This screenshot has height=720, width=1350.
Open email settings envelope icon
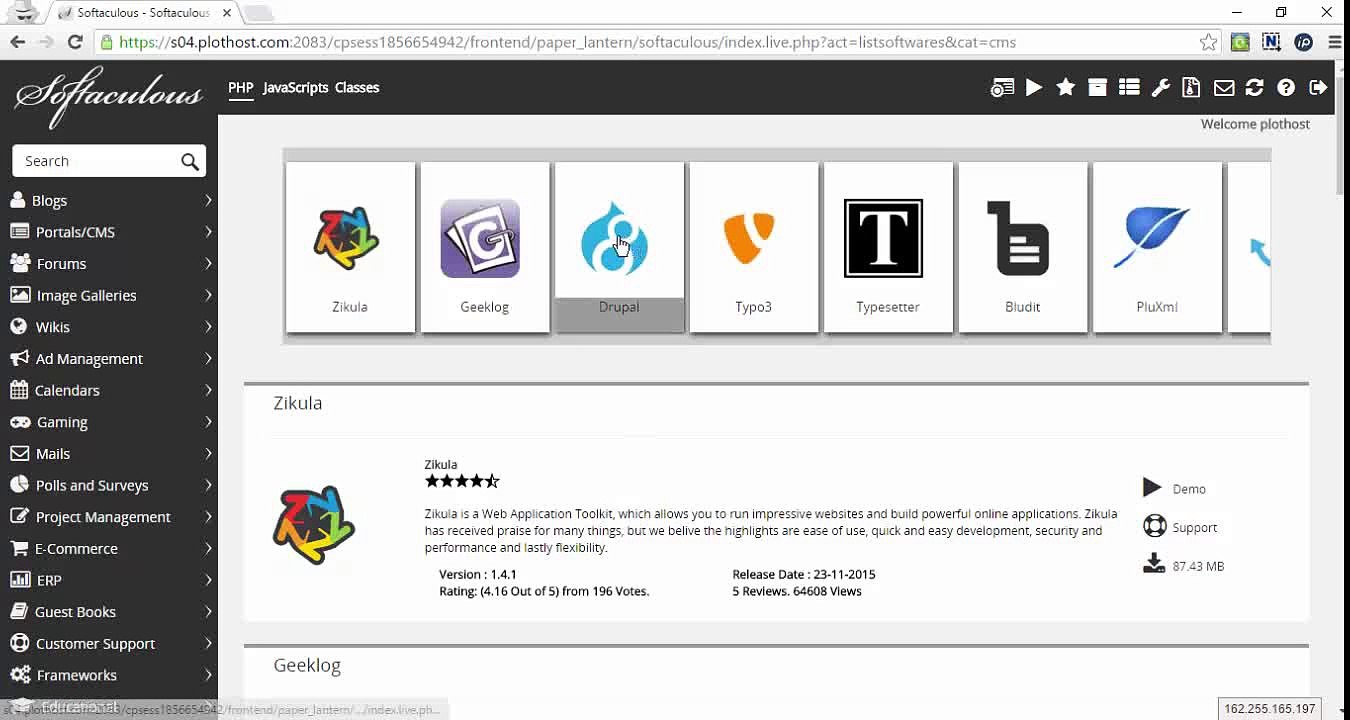click(1224, 88)
